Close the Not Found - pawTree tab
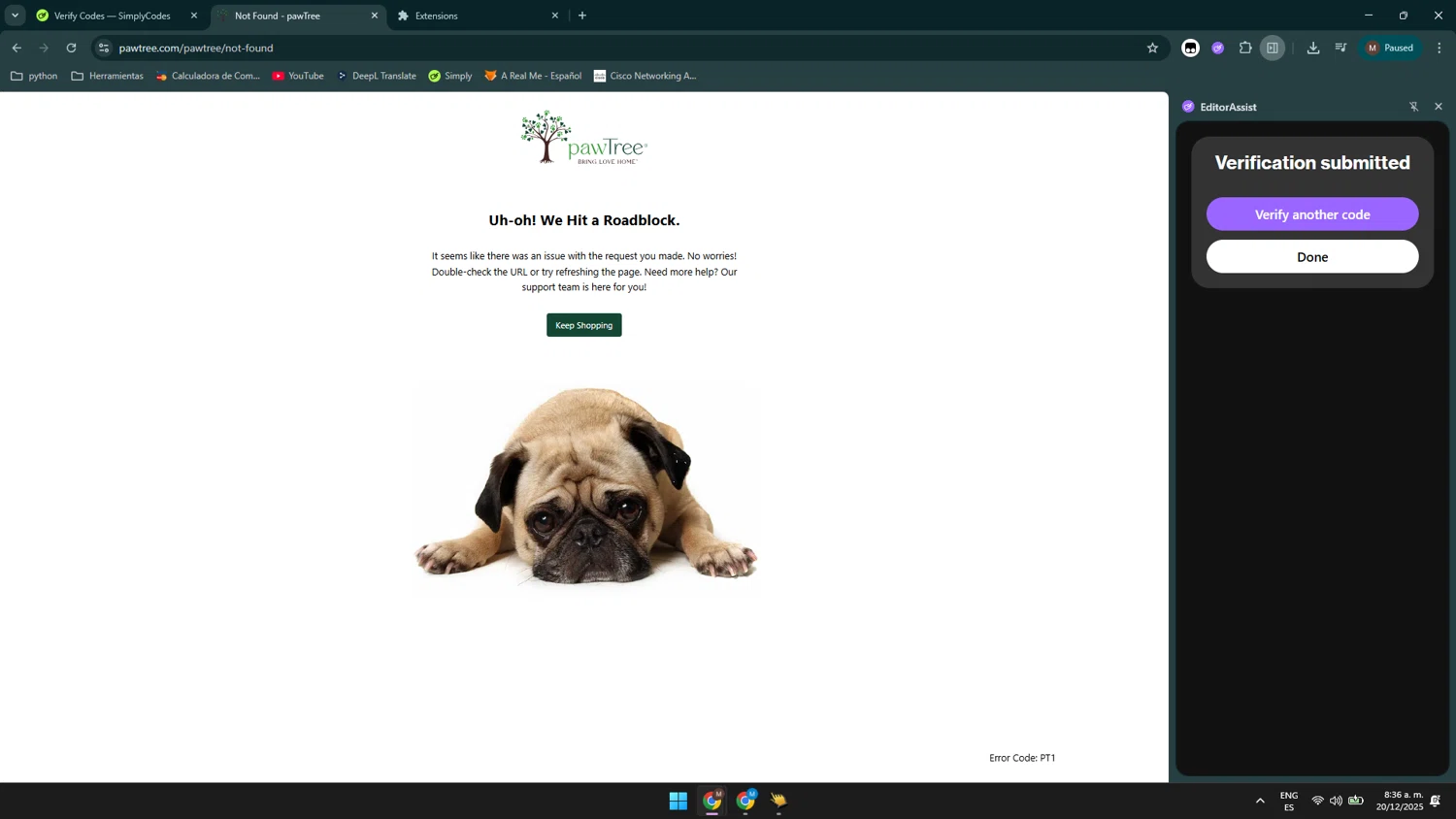 click(x=375, y=16)
